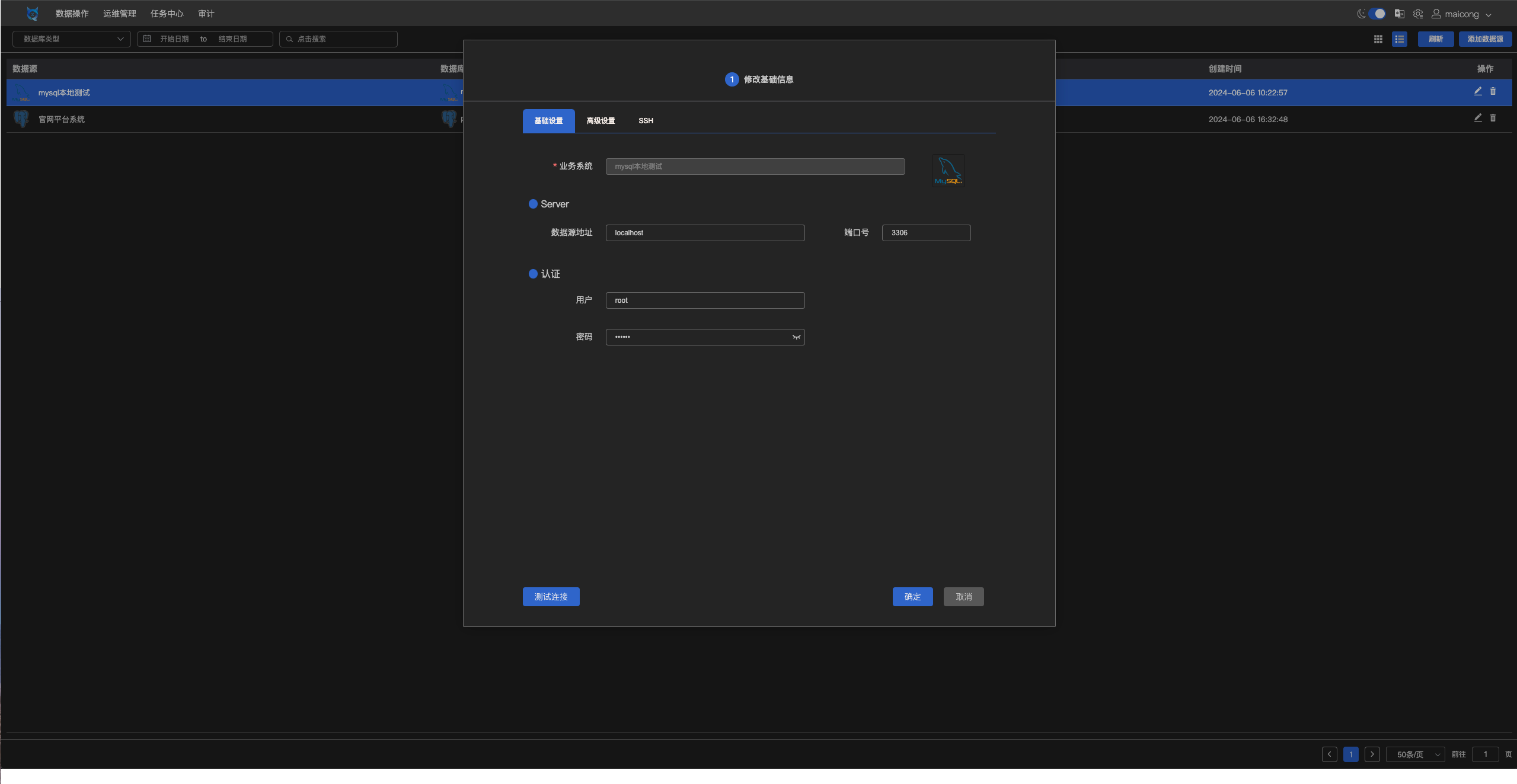Show password with the eye toggle
1517x784 pixels.
pyautogui.click(x=796, y=337)
